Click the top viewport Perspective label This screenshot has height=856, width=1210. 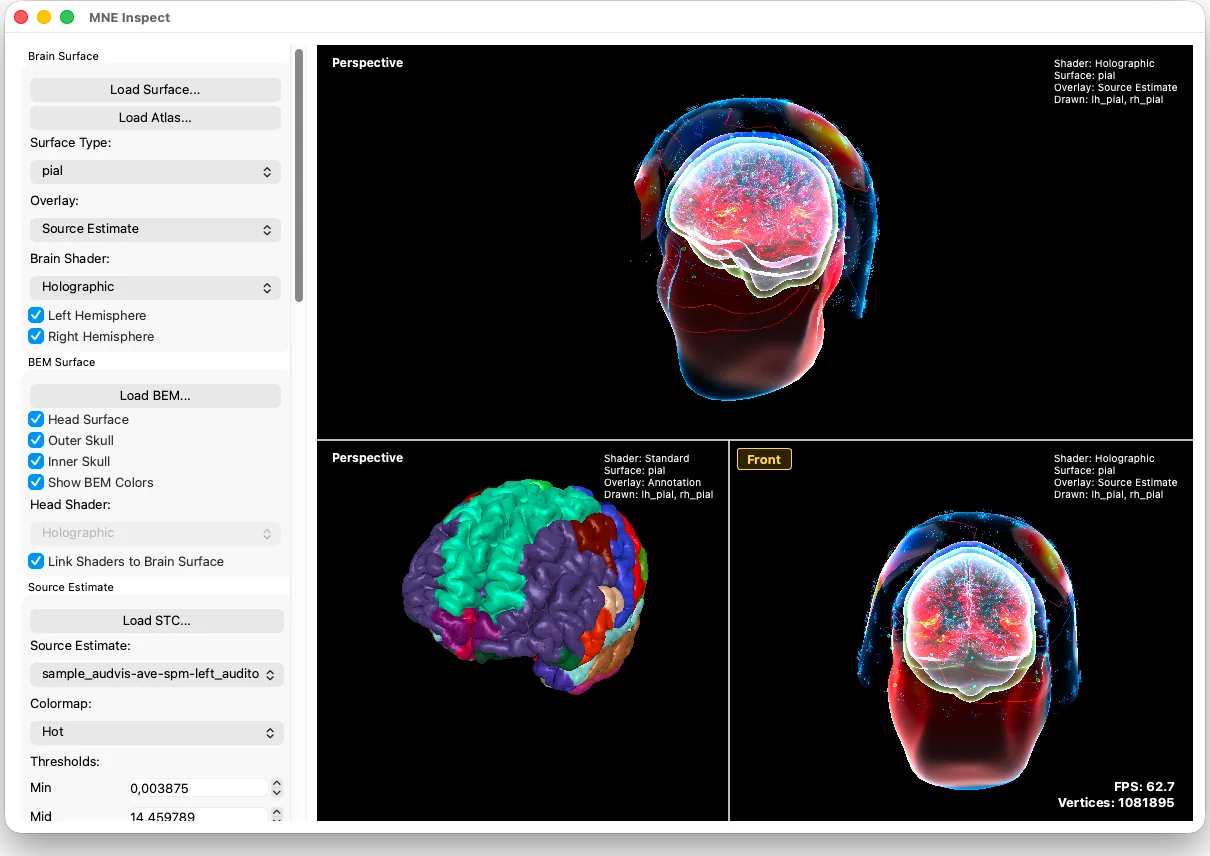point(367,63)
